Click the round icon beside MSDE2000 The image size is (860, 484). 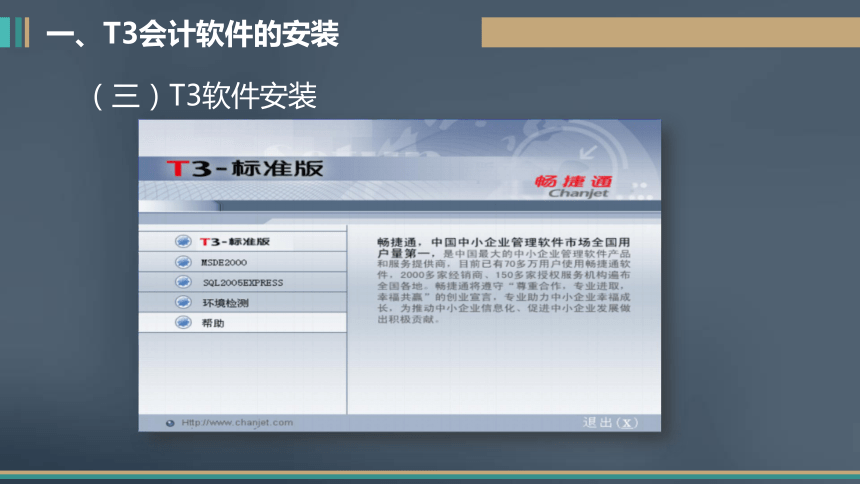(183, 262)
